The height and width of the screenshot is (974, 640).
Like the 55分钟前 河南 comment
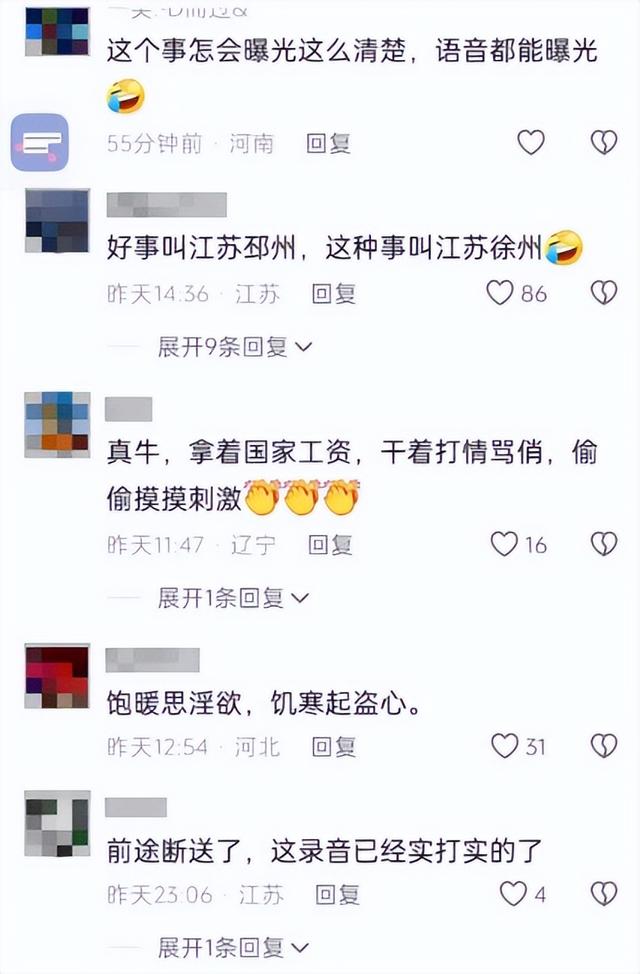[531, 142]
